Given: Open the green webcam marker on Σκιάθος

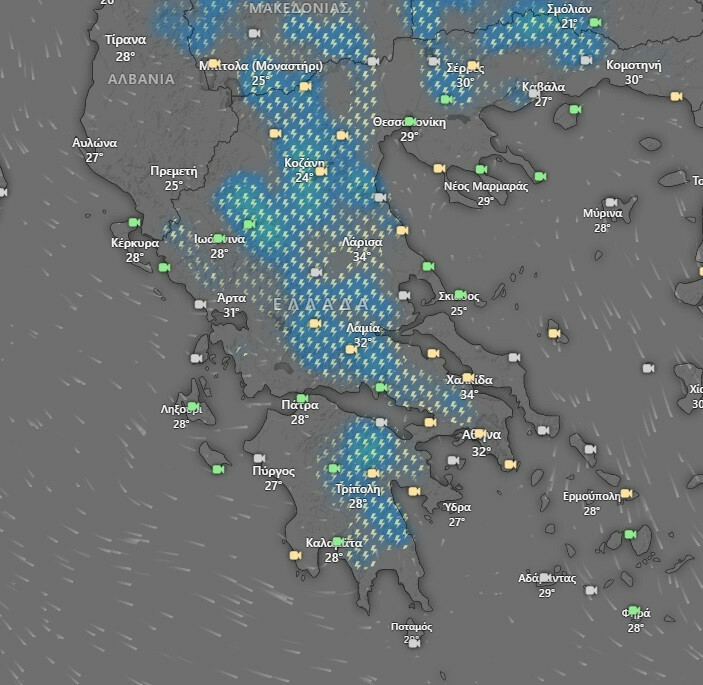Looking at the screenshot, I should point(459,295).
